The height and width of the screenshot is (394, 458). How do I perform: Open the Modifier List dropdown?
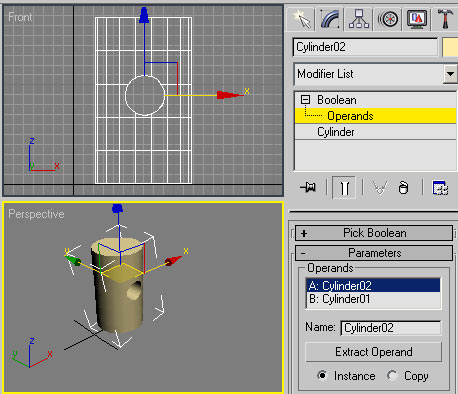450,74
